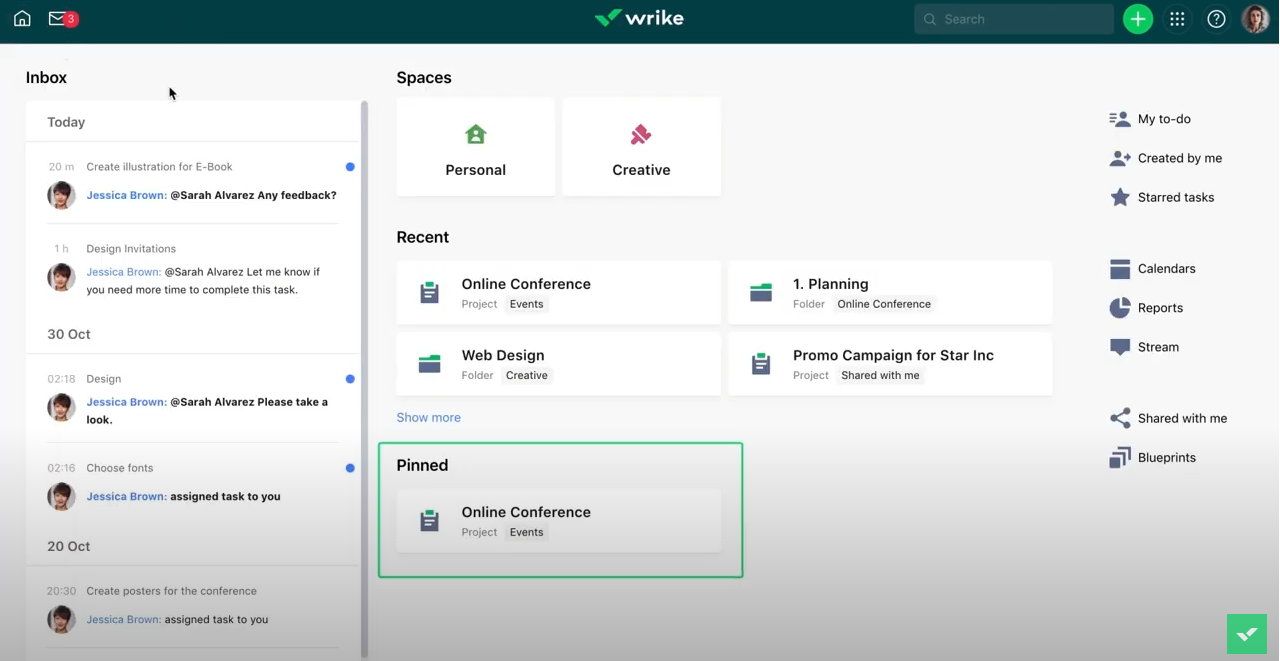Click the Events tag in Recent card

coord(527,304)
